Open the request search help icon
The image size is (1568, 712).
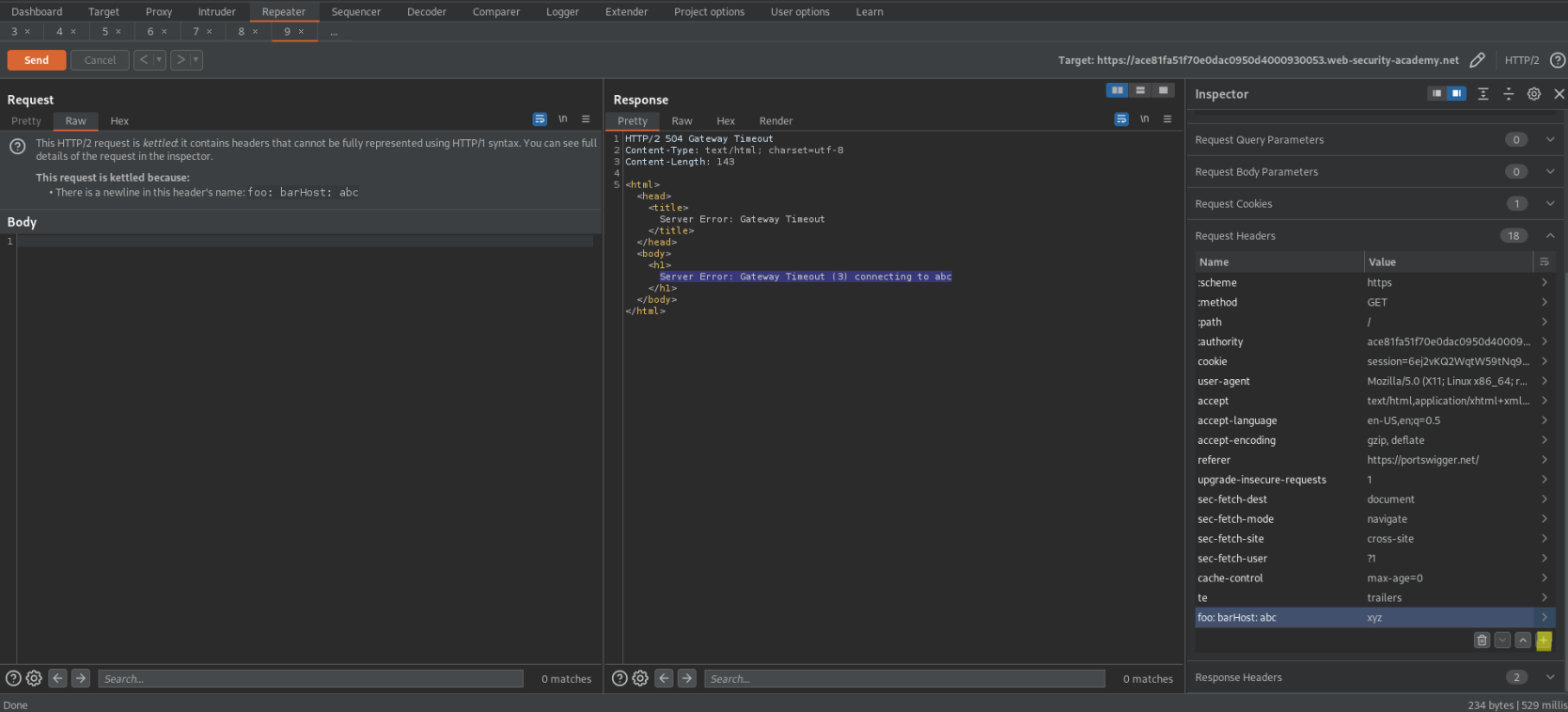[13, 678]
